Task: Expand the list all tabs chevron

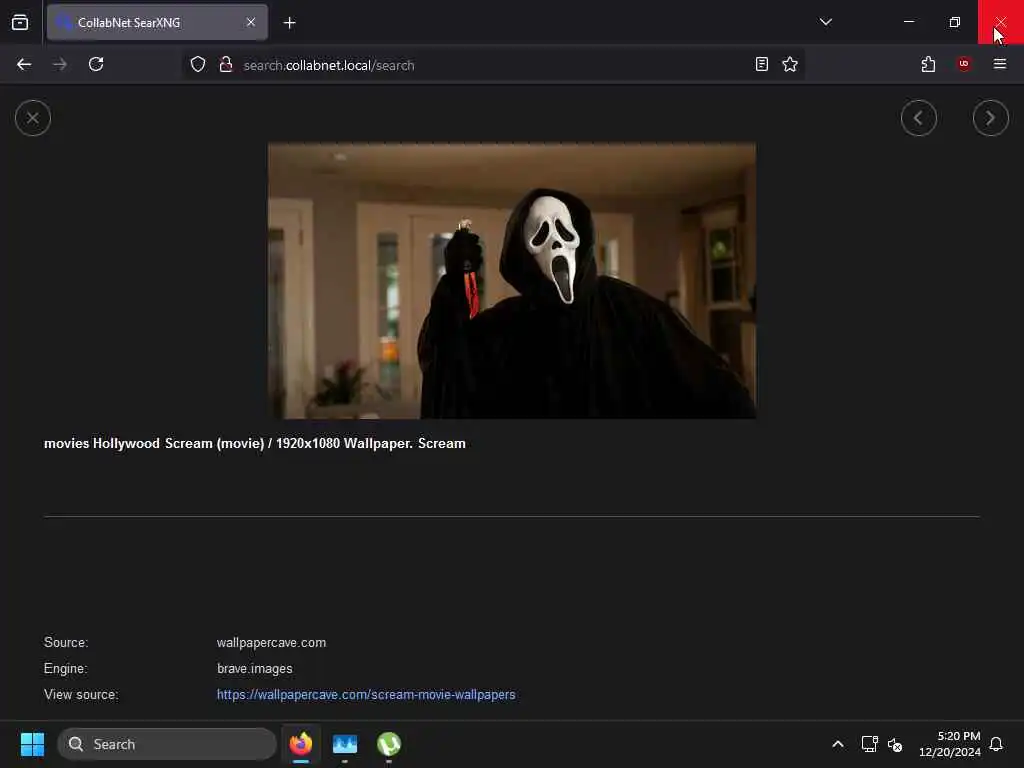Action: pos(825,22)
